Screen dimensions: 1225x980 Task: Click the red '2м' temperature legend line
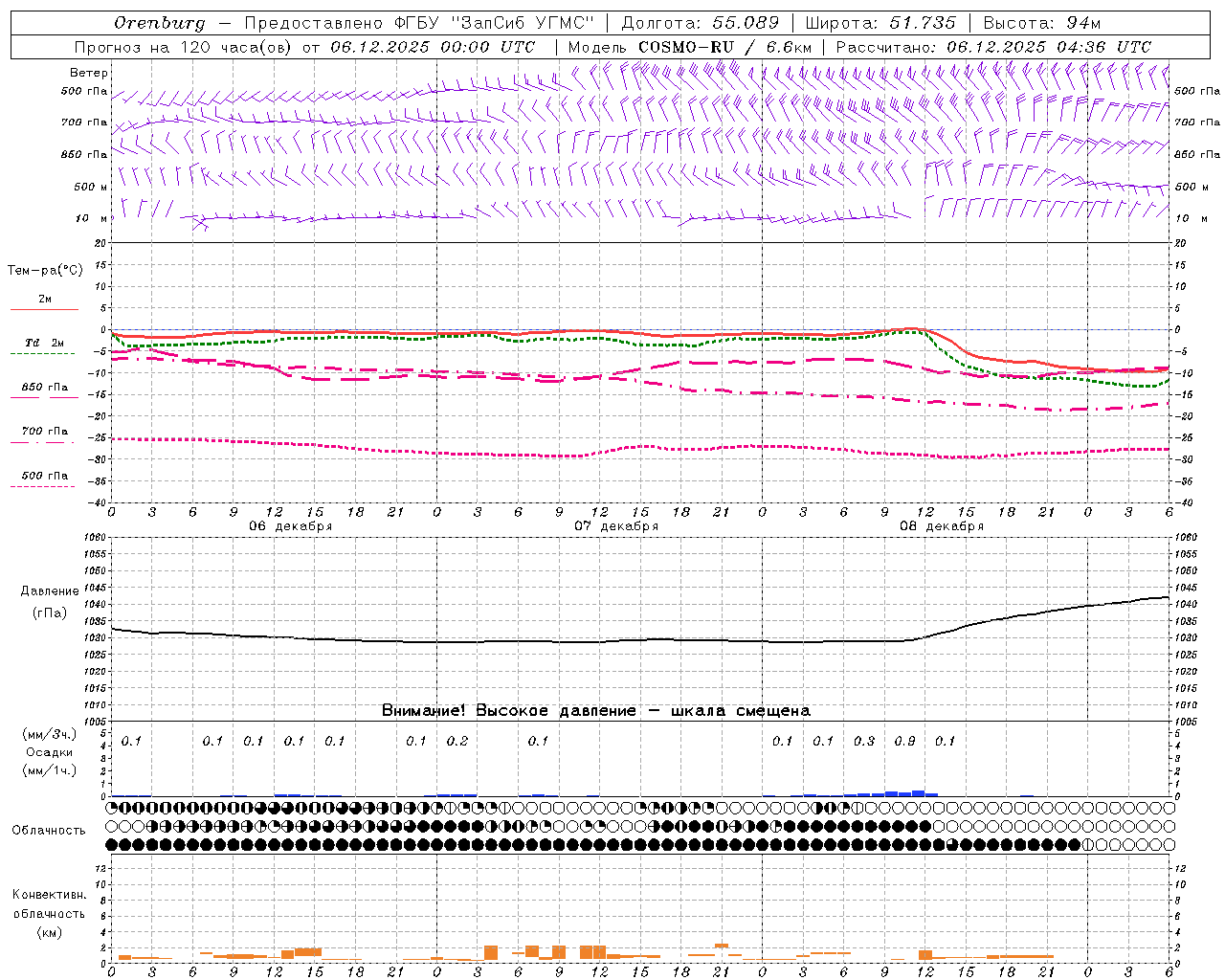coord(44,309)
